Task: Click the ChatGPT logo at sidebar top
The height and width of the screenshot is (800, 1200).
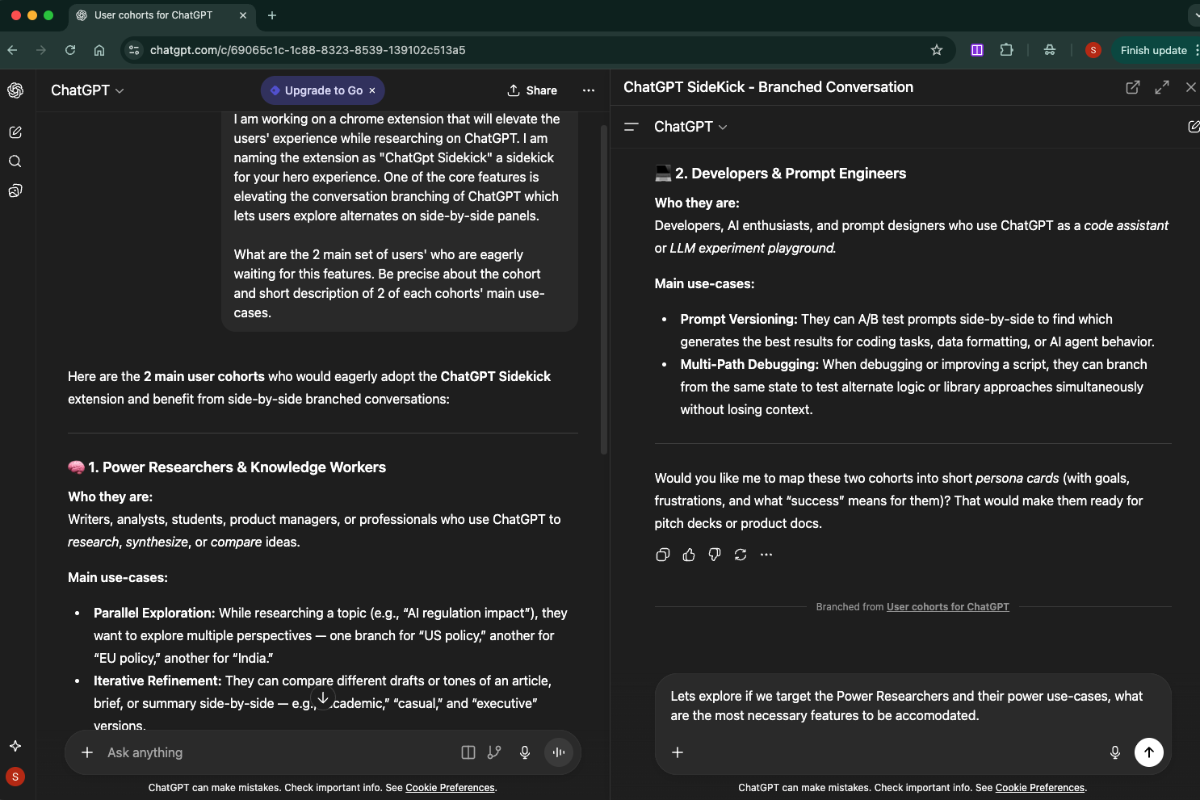Action: tap(15, 90)
